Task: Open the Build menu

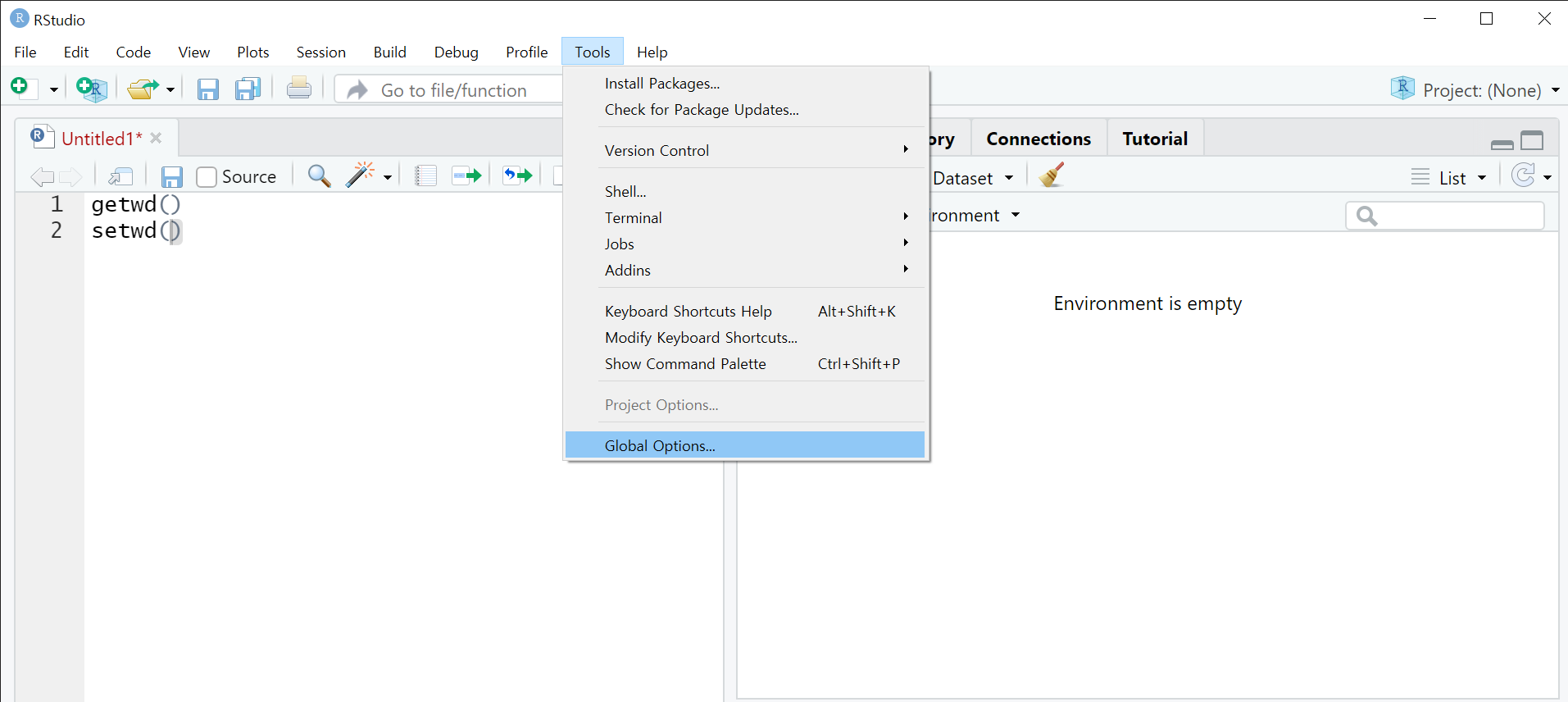Action: (x=389, y=52)
